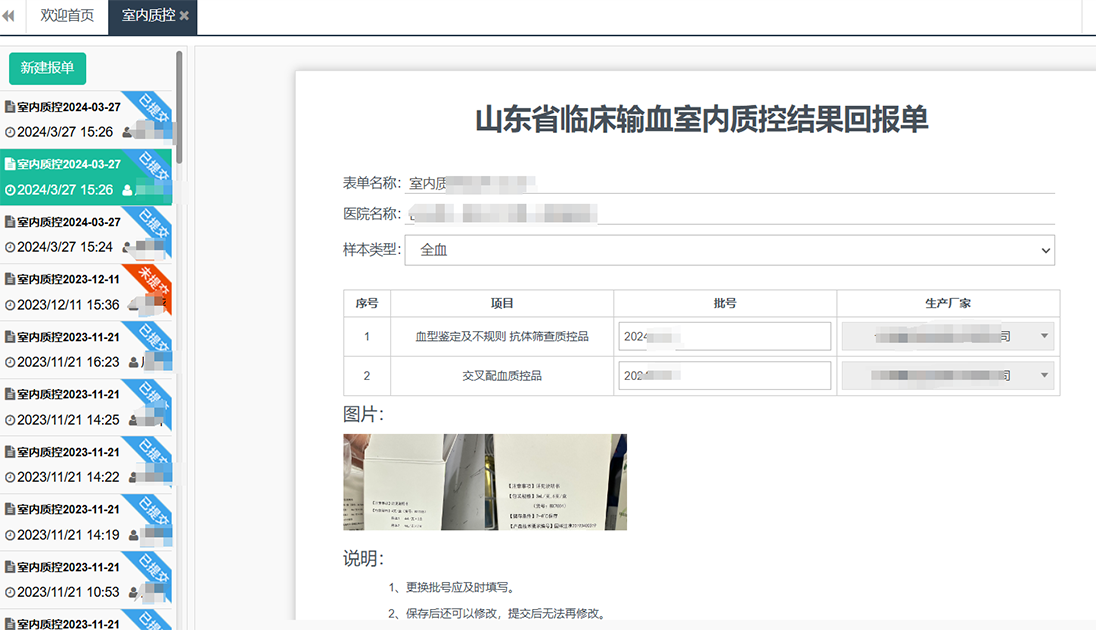Click batch number field for row 1
Screen dimensions: 1096x630
[725, 336]
